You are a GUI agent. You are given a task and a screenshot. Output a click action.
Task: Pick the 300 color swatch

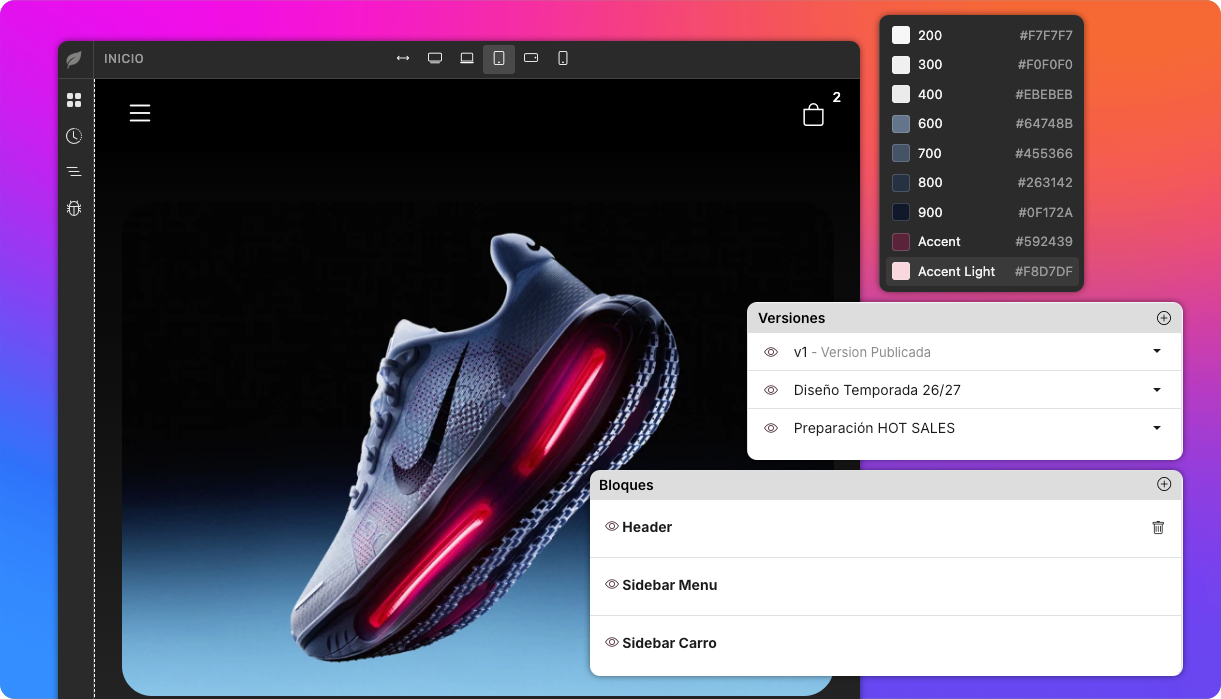901,65
